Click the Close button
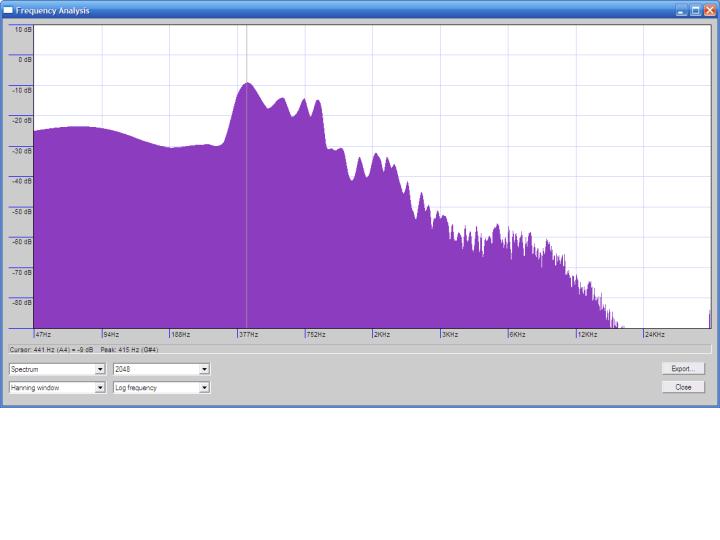 pyautogui.click(x=683, y=387)
